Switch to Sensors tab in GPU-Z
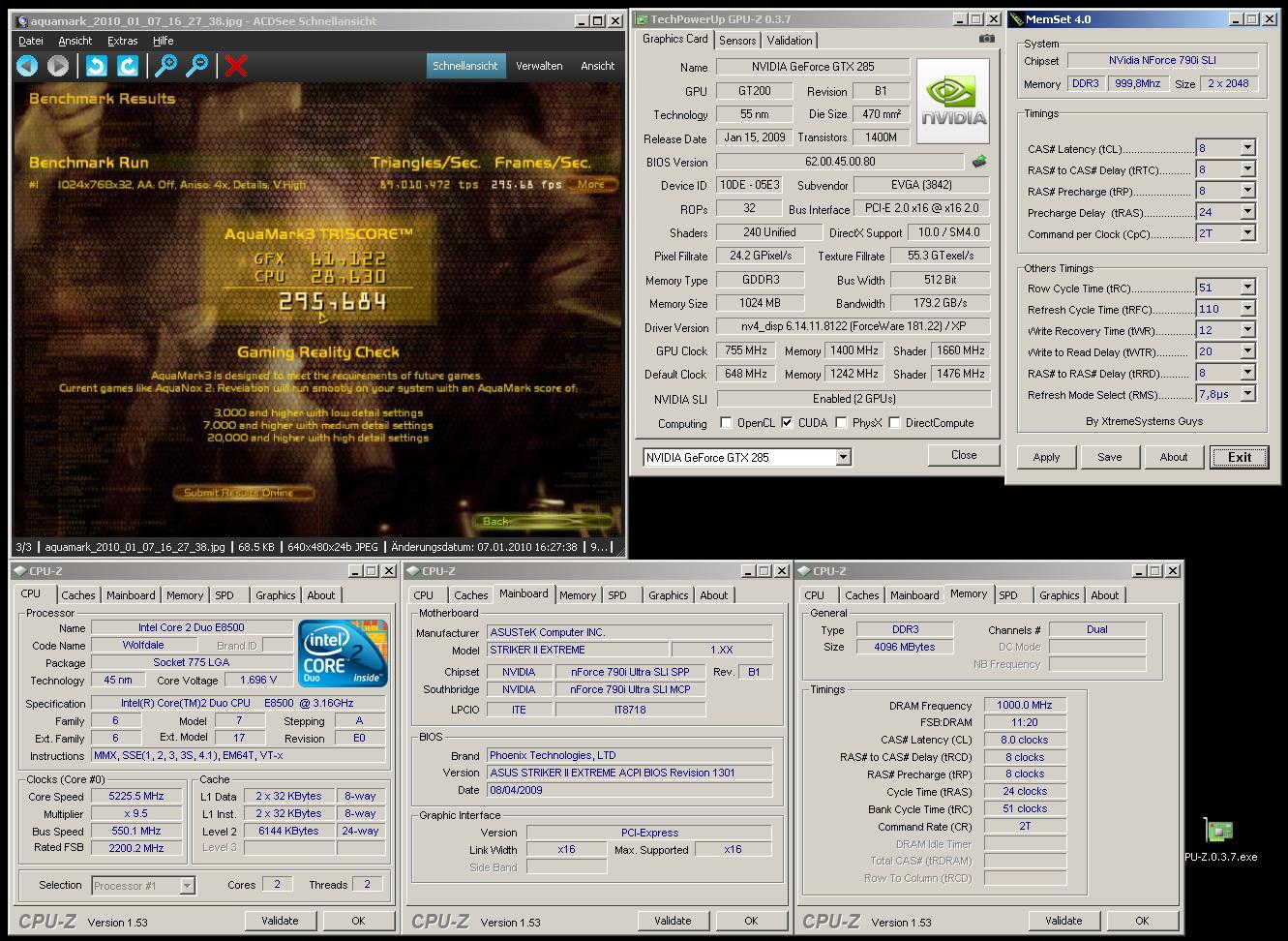The height and width of the screenshot is (941, 1288). pos(737,40)
